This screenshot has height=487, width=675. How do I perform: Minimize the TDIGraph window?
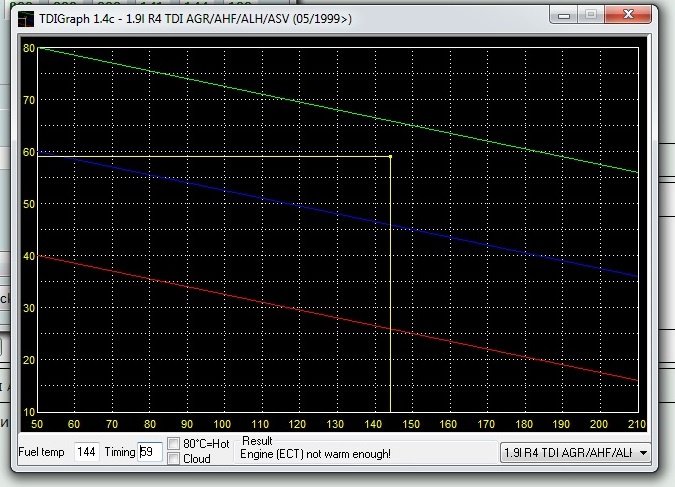[x=562, y=14]
